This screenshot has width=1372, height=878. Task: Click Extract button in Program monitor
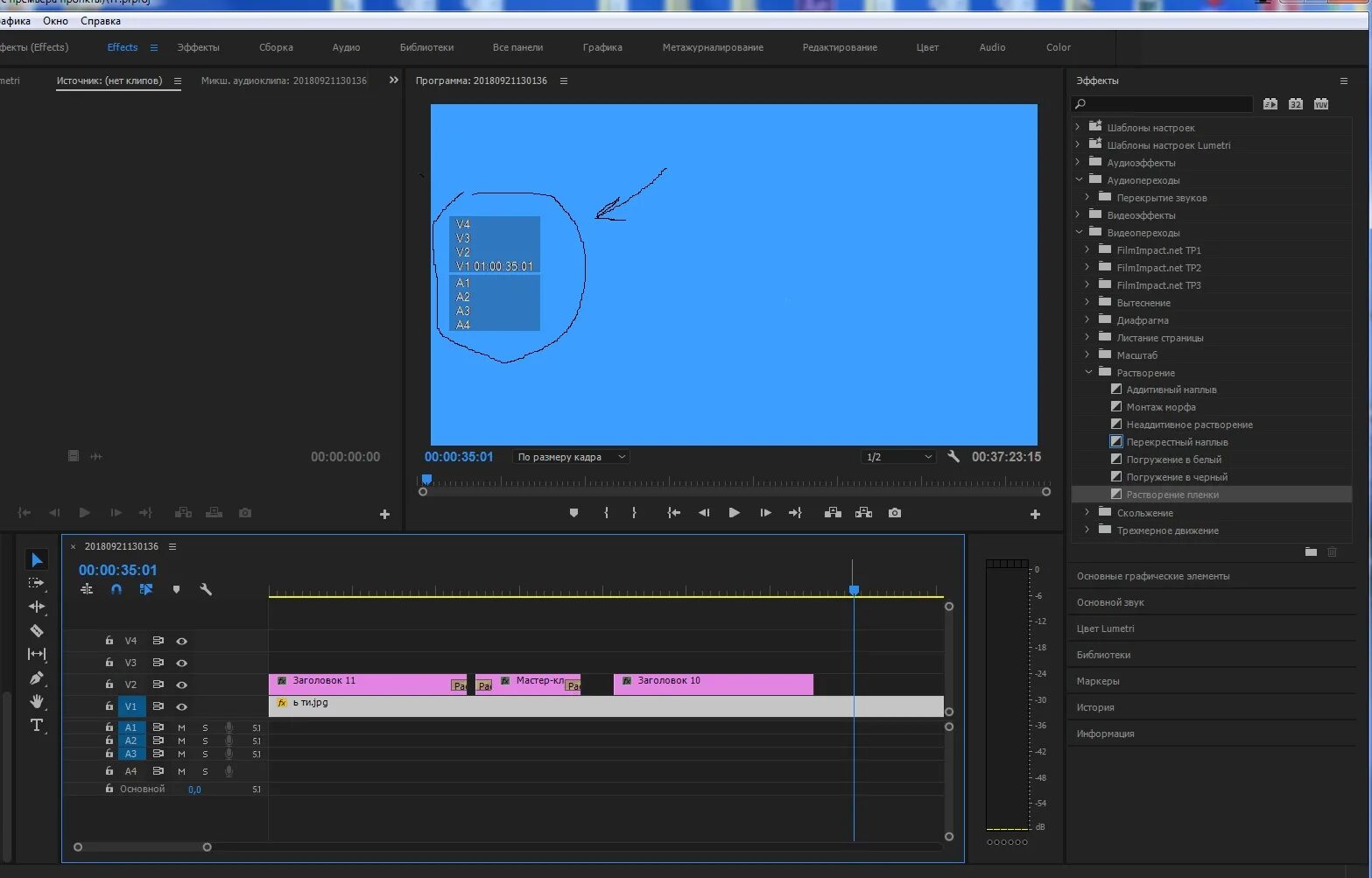(x=863, y=513)
